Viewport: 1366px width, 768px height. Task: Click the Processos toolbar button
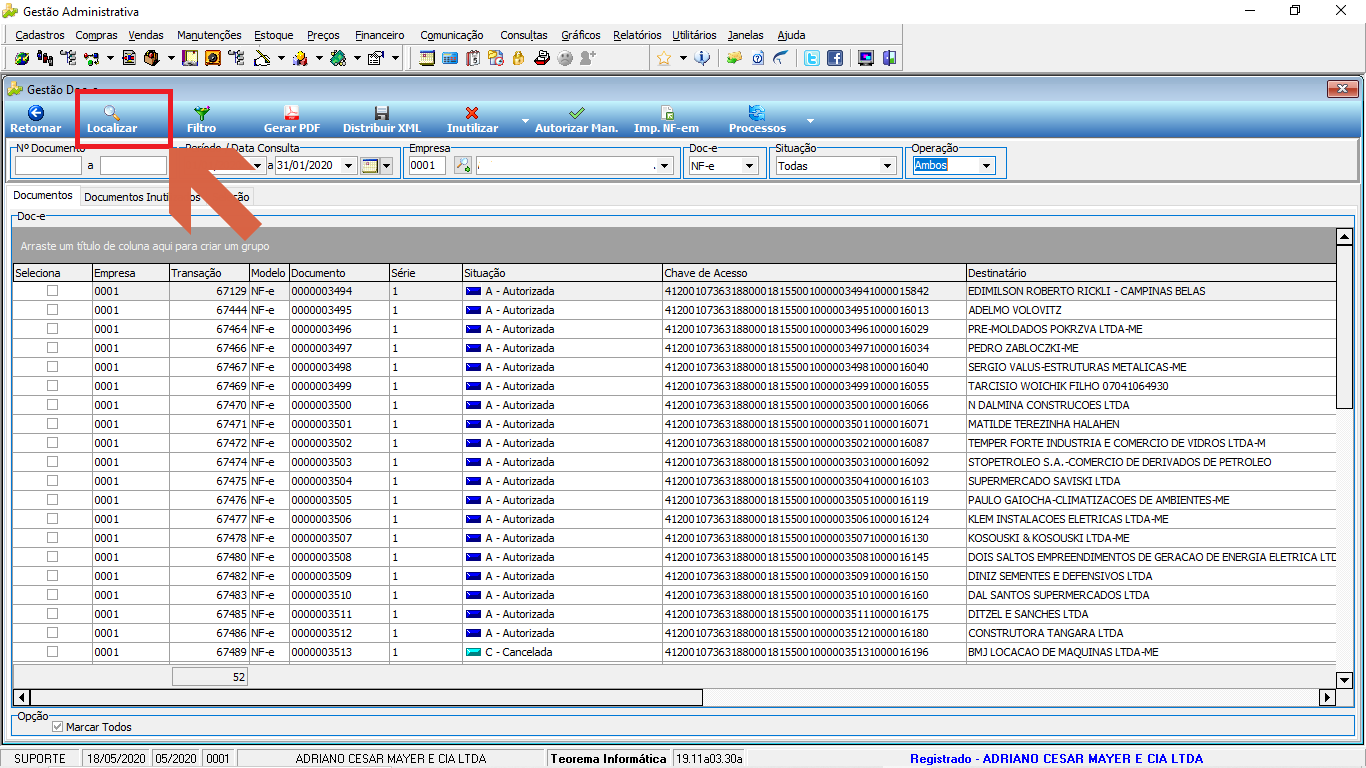click(757, 120)
